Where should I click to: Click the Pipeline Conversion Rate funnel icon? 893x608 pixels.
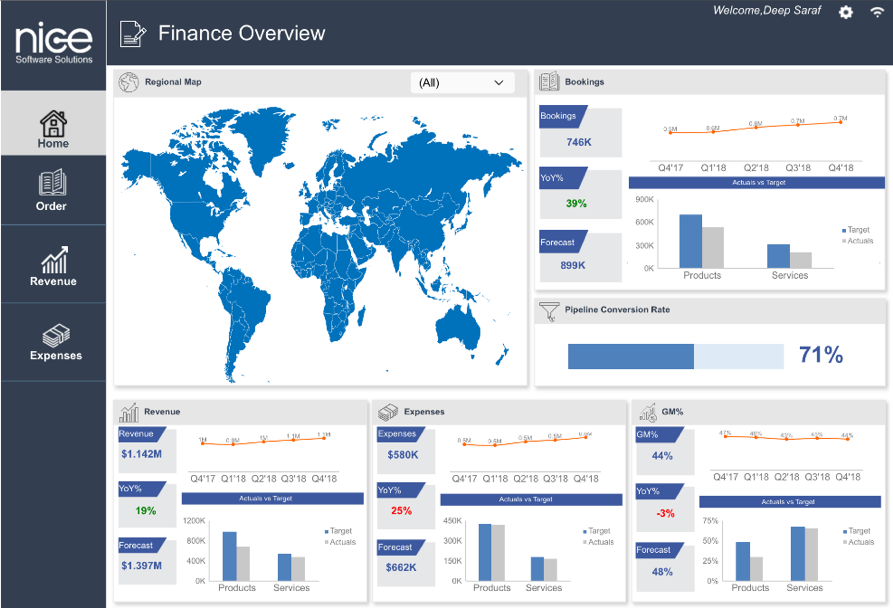tap(548, 311)
